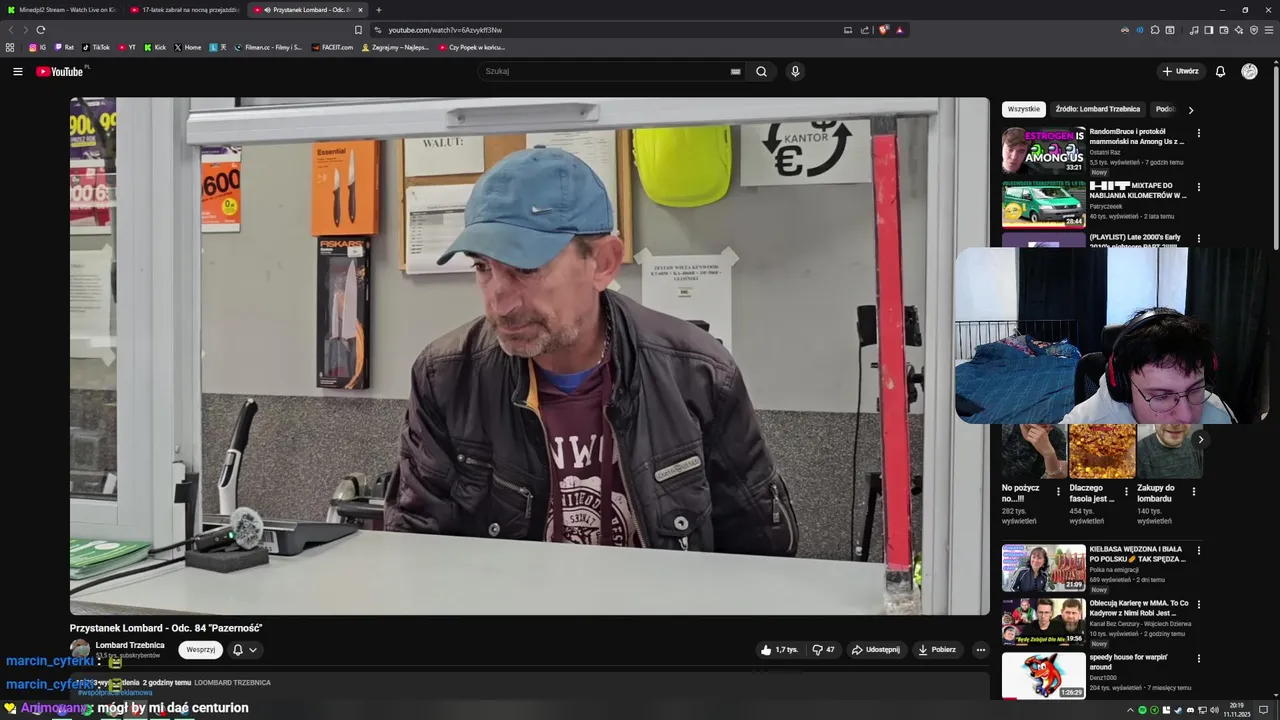Open YouTube notifications bell
The image size is (1280, 720).
(1220, 71)
